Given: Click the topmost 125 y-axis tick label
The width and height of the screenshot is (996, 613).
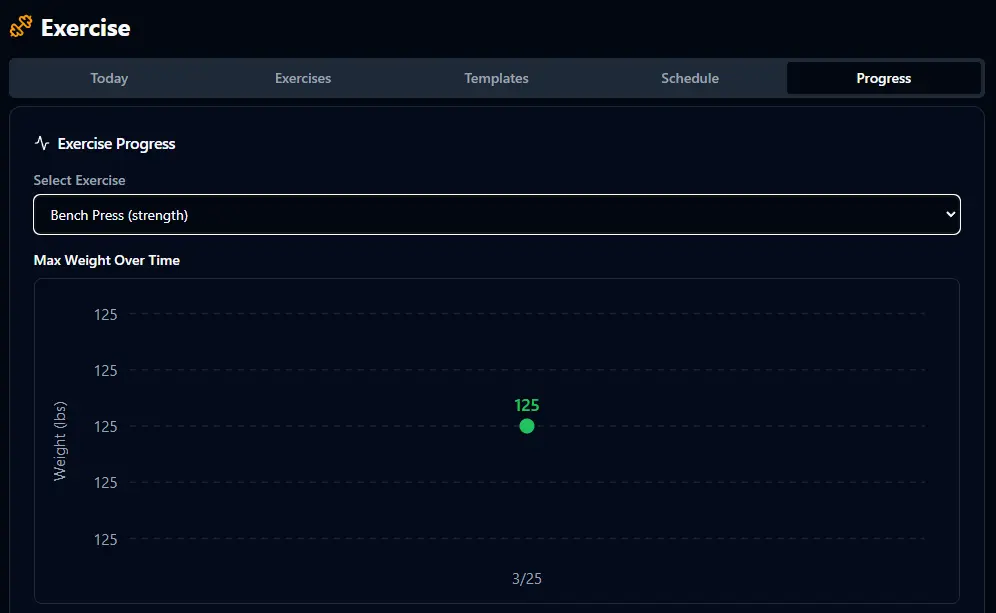Looking at the screenshot, I should tap(106, 315).
